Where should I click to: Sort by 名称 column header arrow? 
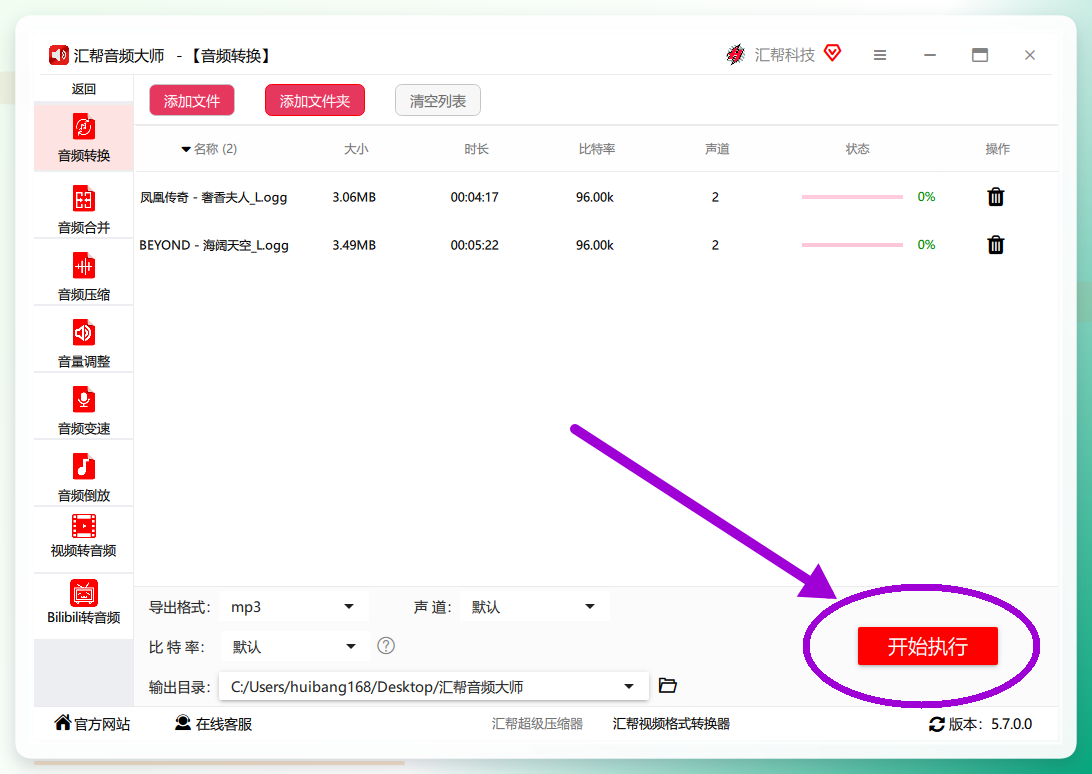pos(186,149)
